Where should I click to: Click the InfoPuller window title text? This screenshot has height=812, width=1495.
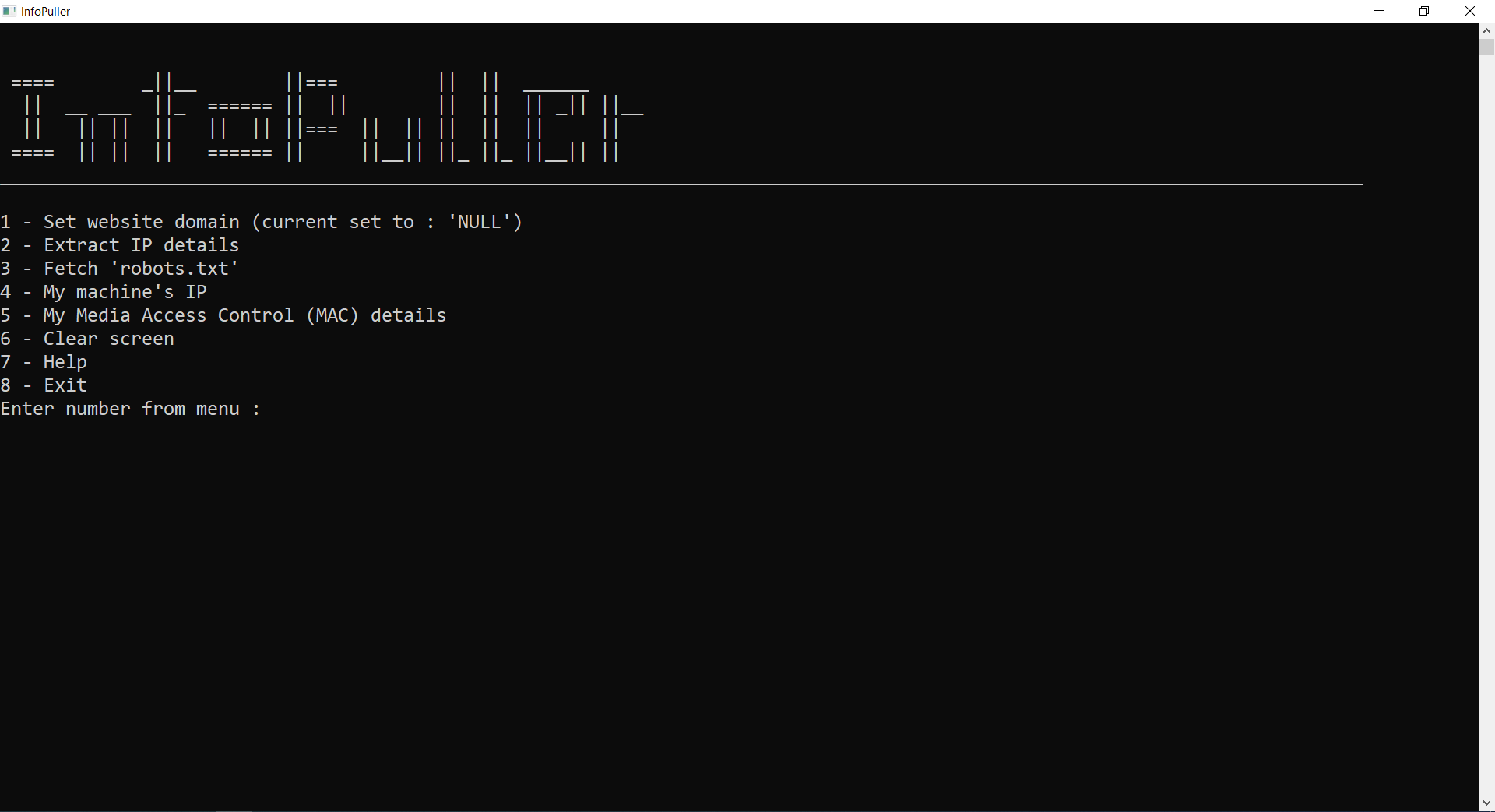(x=45, y=11)
